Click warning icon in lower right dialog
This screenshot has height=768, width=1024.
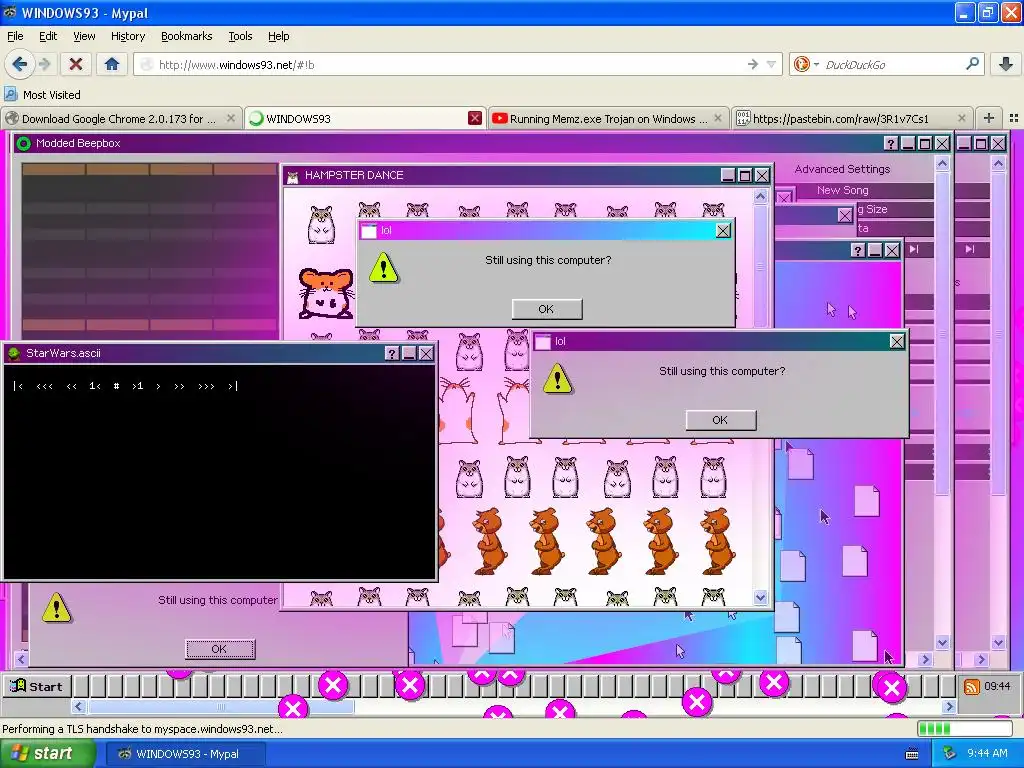(558, 379)
